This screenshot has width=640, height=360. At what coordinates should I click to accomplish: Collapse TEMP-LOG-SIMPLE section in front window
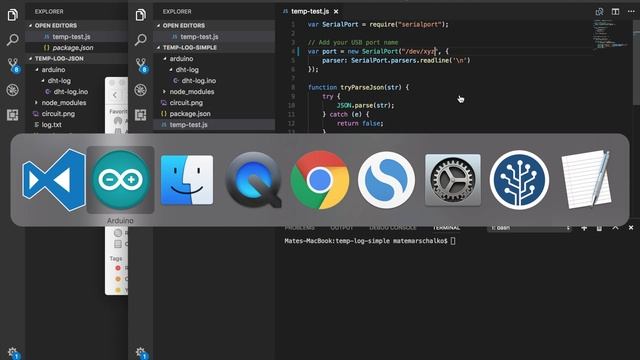[158, 47]
